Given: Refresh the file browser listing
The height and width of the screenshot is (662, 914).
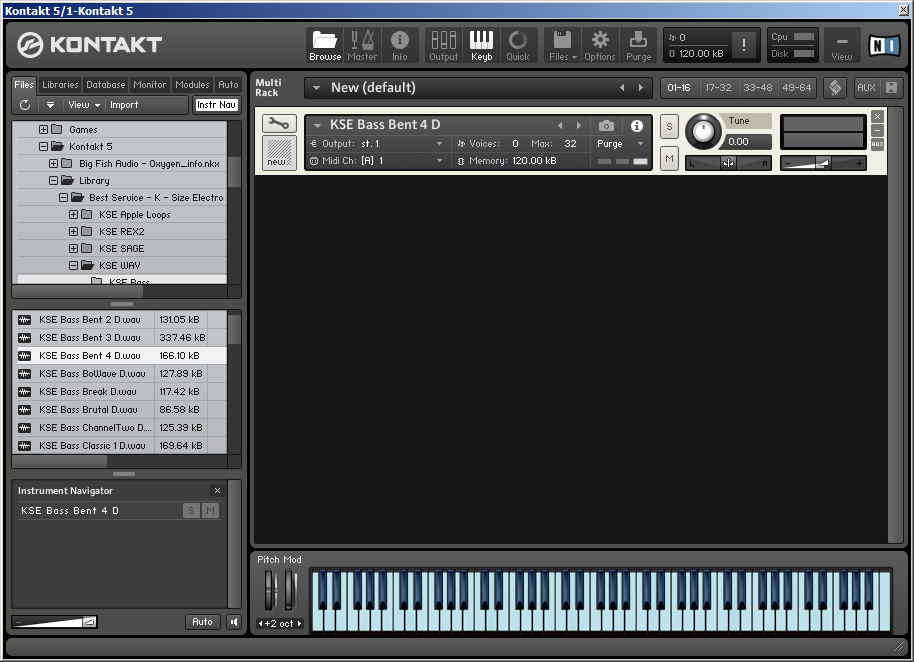Looking at the screenshot, I should pos(24,105).
